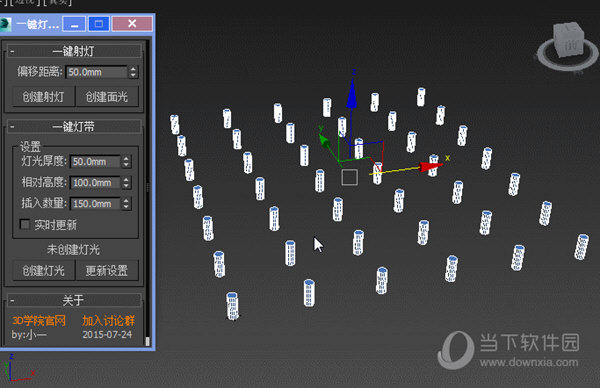The height and width of the screenshot is (388, 600).
Task: Open the 3D学院官网 link
Action: pyautogui.click(x=39, y=320)
